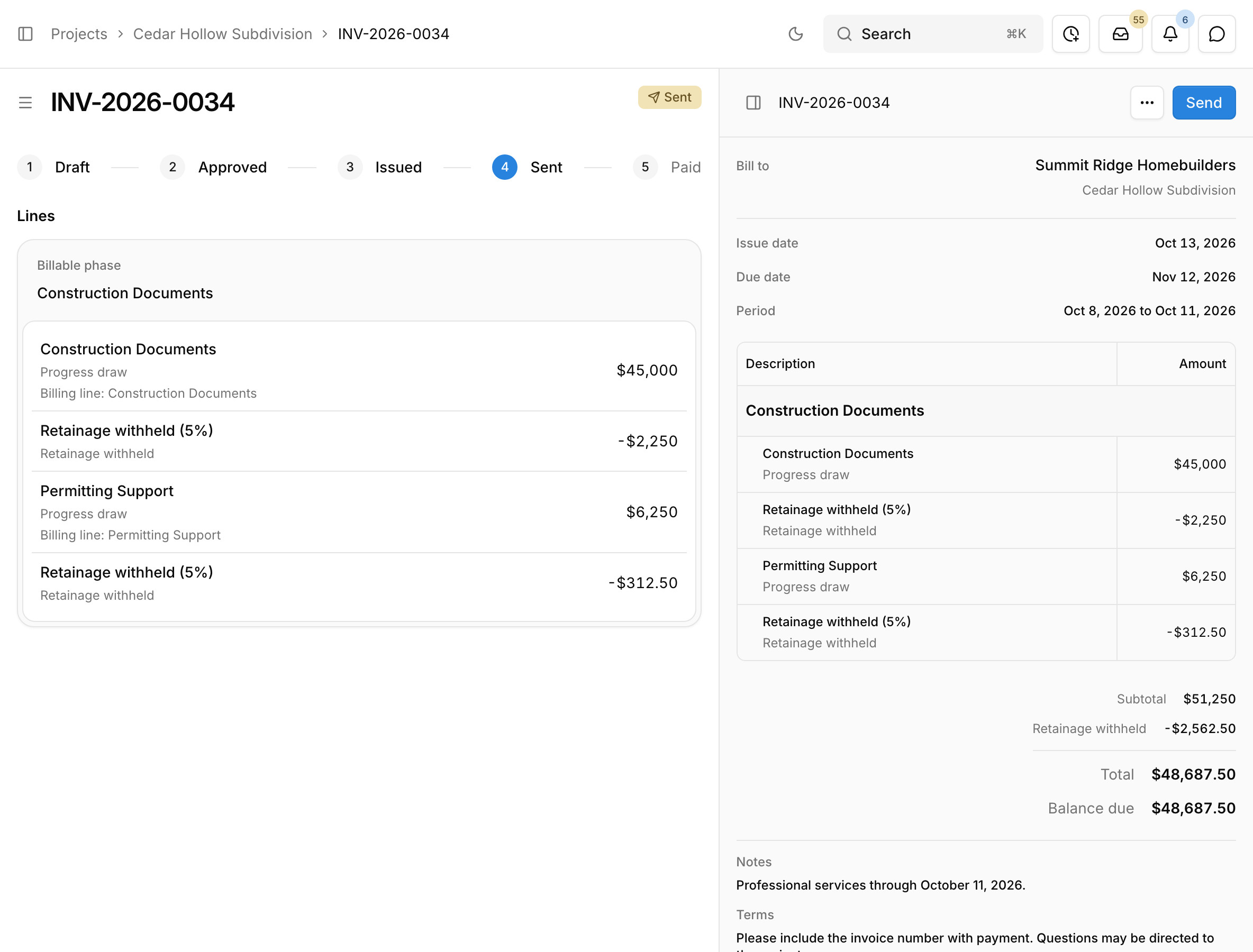Click the -$312.50 retainage line
Image resolution: width=1253 pixels, height=952 pixels.
359,583
